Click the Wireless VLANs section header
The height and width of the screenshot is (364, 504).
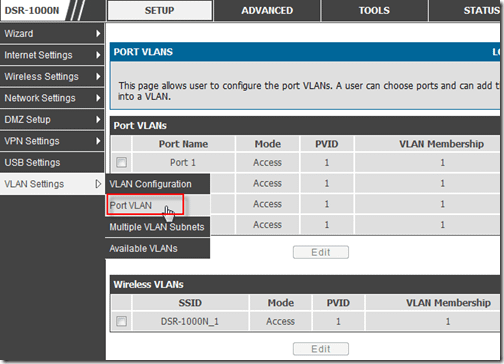pos(148,285)
